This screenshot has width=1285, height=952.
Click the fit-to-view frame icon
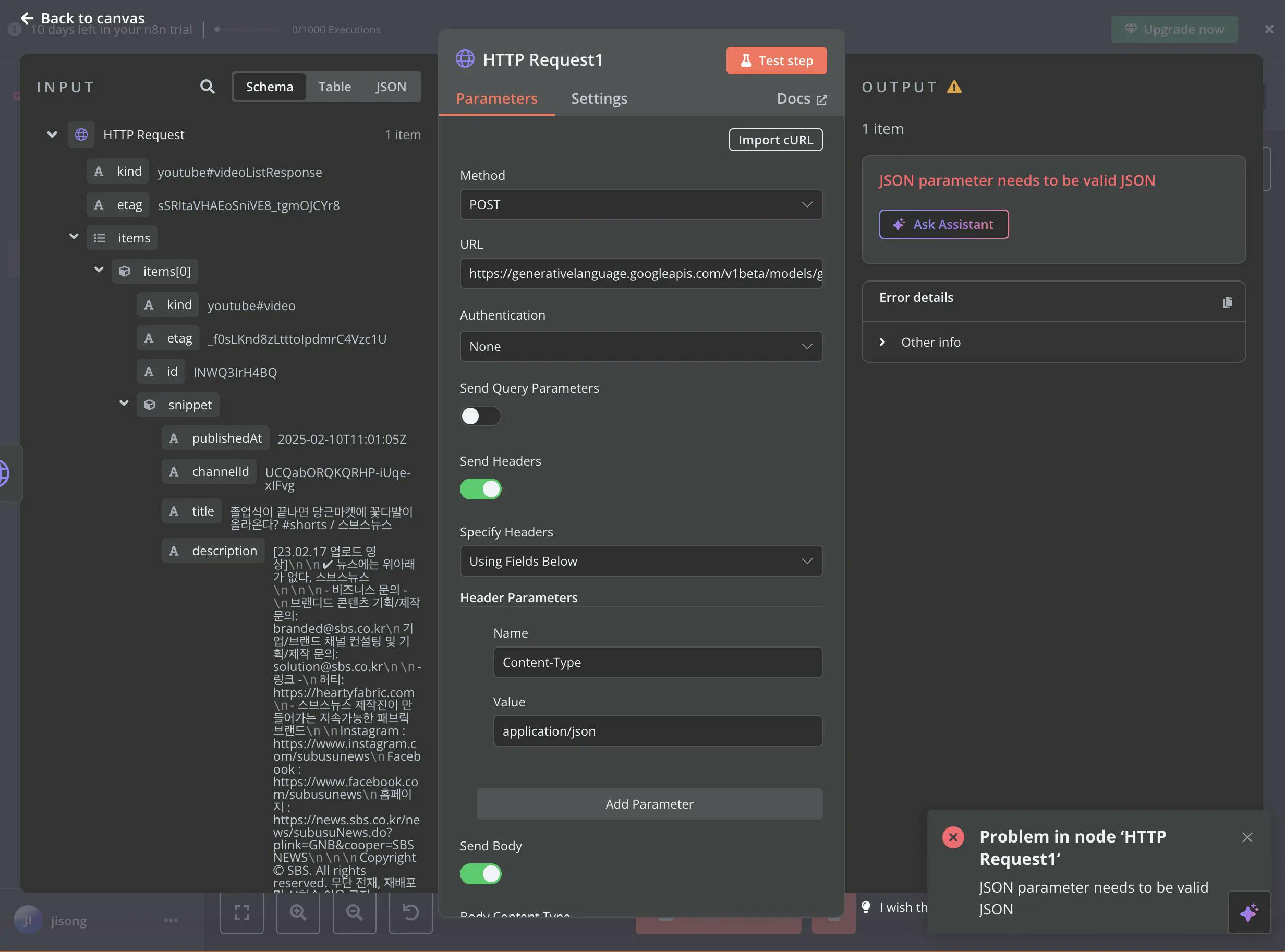coord(241,912)
